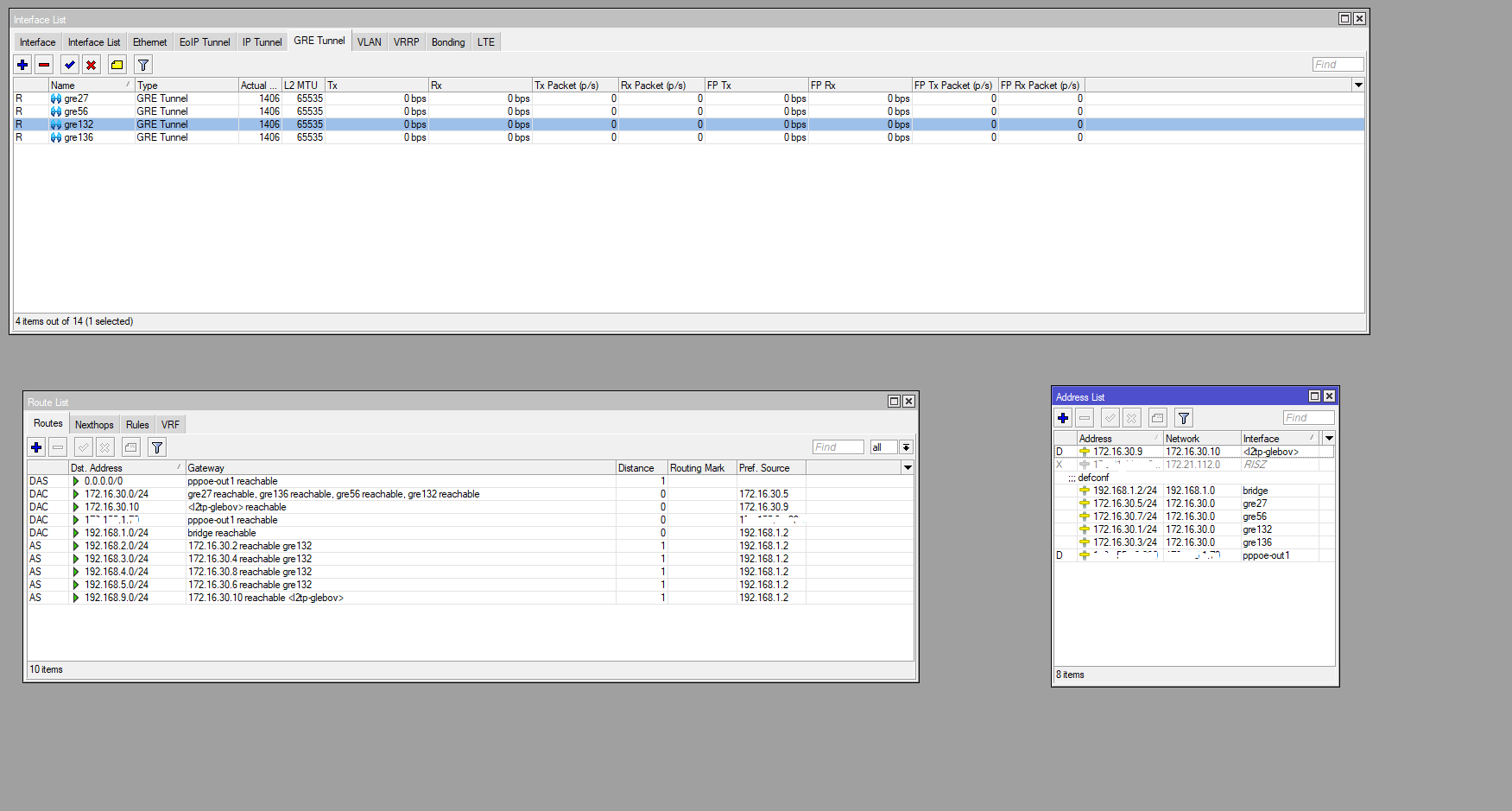Select gre56 tunnel row
1512x811 pixels.
[x=689, y=111]
